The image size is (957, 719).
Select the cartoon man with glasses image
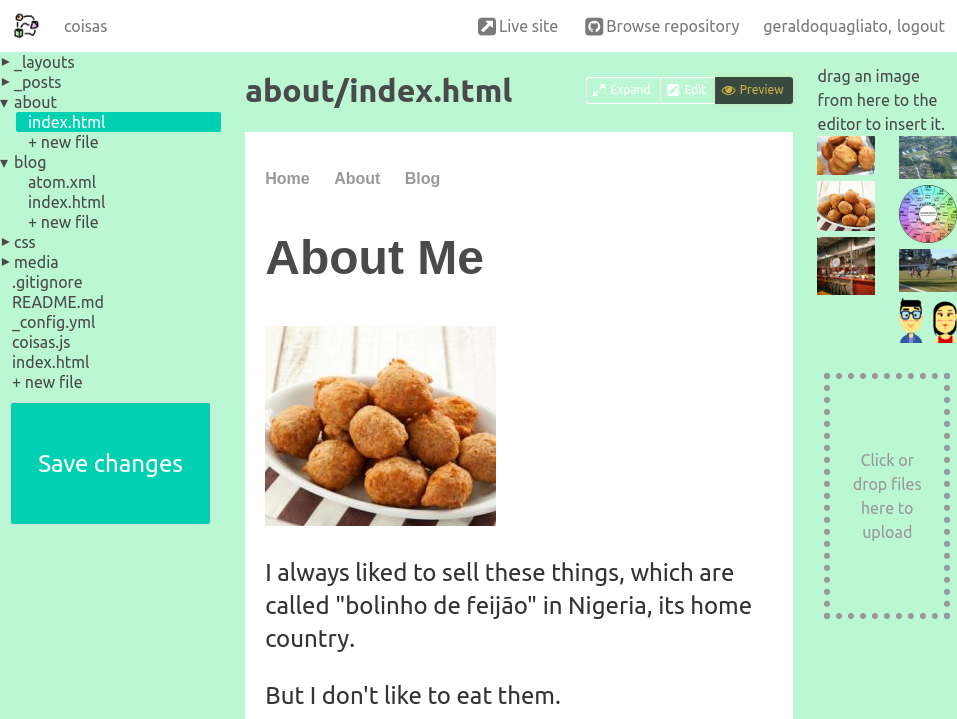(910, 321)
